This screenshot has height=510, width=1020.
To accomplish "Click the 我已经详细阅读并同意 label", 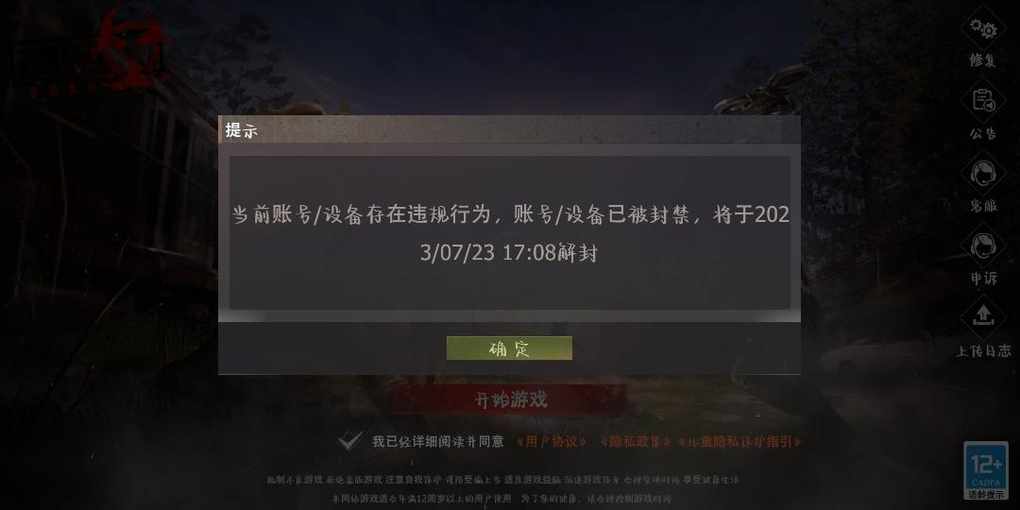I will 437,441.
